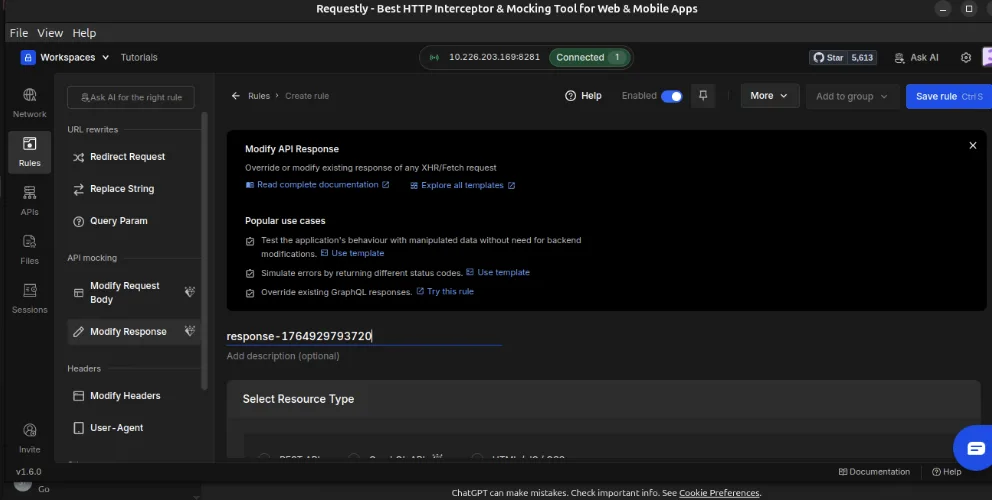Viewport: 992px width, 500px height.
Task: Select the Modify Response rule type
Action: (x=134, y=332)
